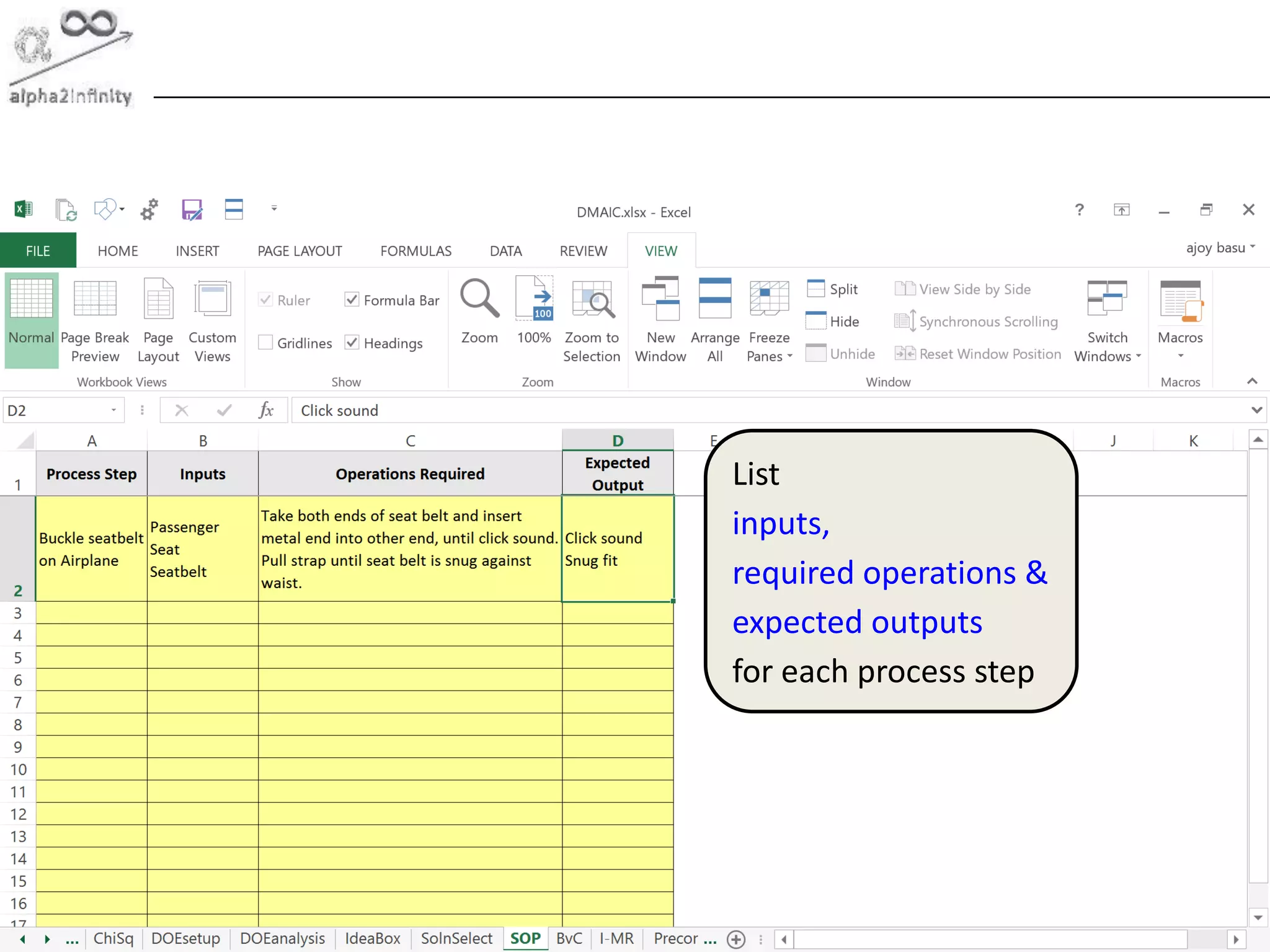Expand the formula bar
The image size is (1270, 952).
[1256, 410]
